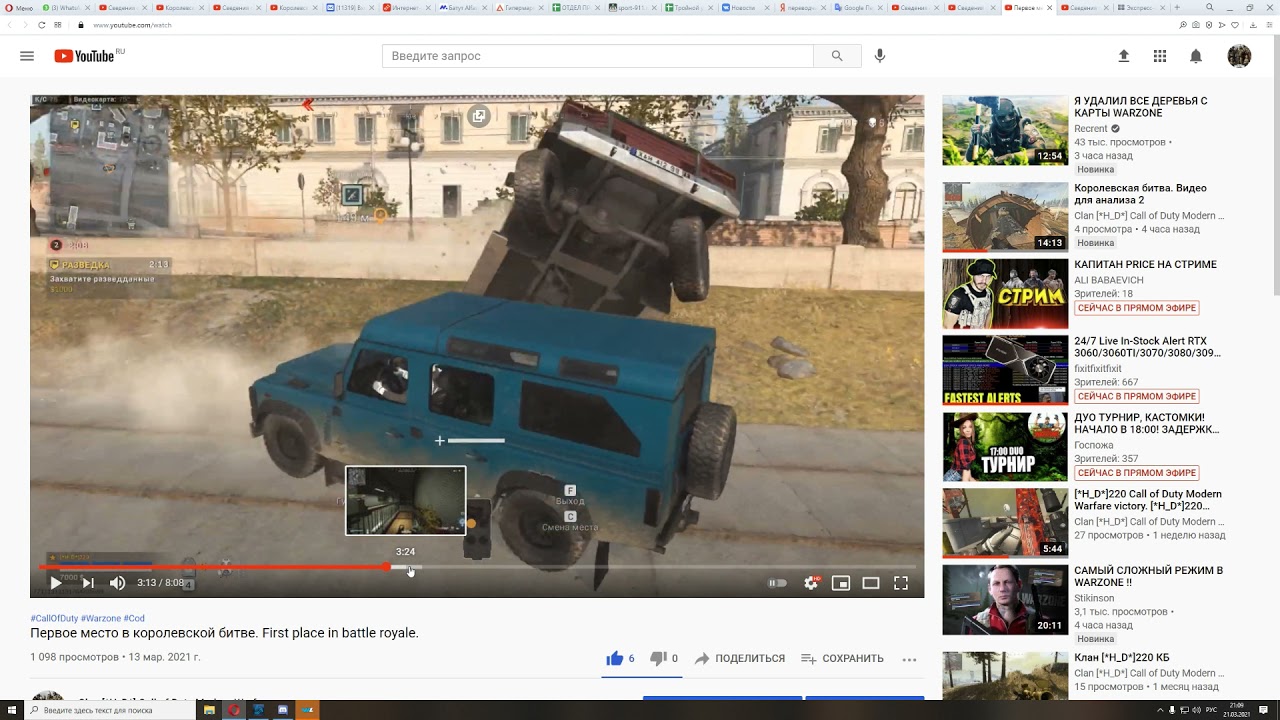Enable theater mode view

point(871,583)
